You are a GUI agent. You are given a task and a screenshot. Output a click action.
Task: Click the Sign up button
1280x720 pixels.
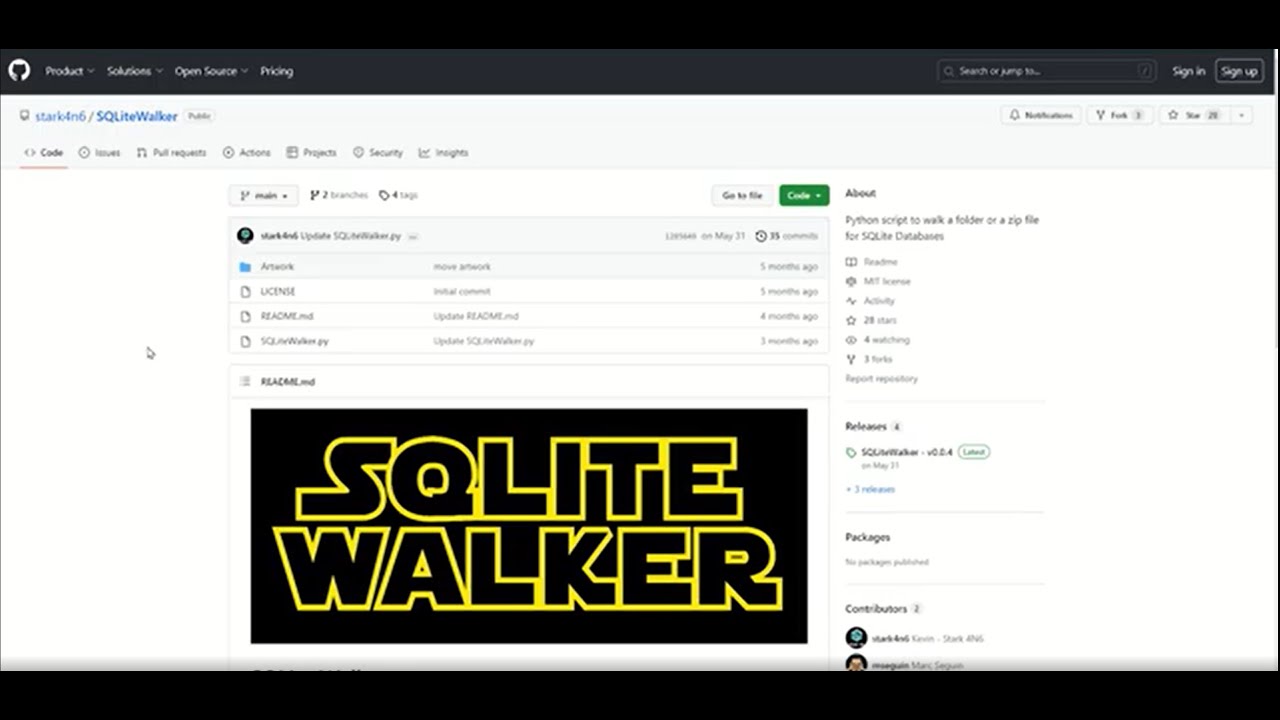(1239, 71)
